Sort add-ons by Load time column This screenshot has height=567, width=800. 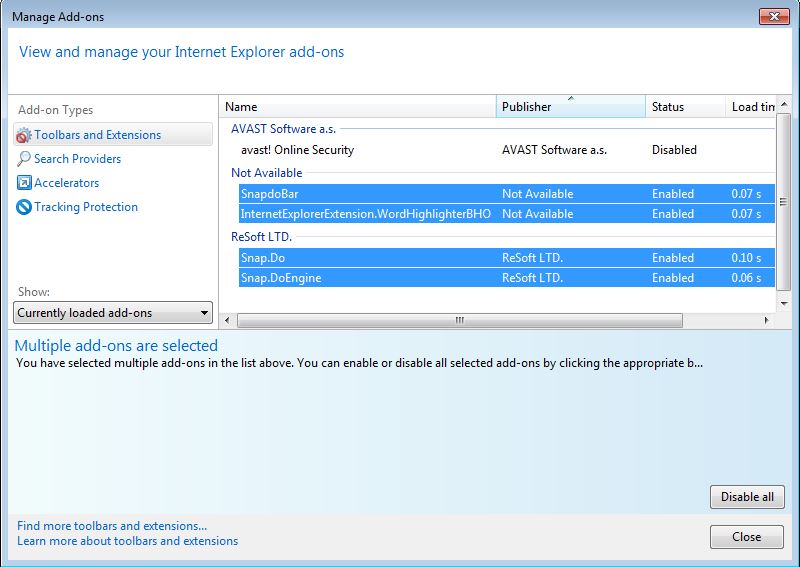pos(752,107)
